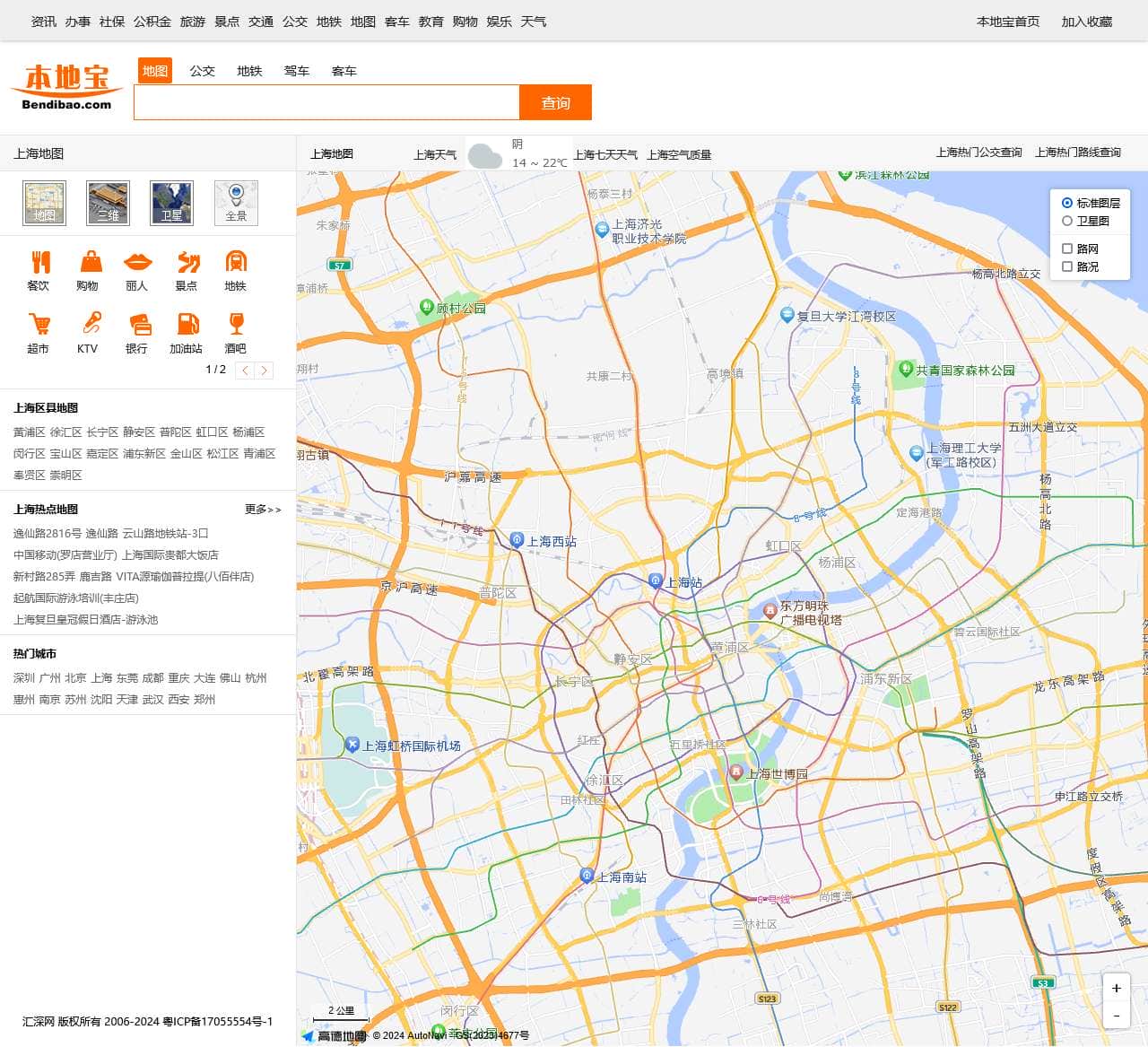Click the 银行 bank icon
This screenshot has width=1148, height=1047.
click(139, 325)
